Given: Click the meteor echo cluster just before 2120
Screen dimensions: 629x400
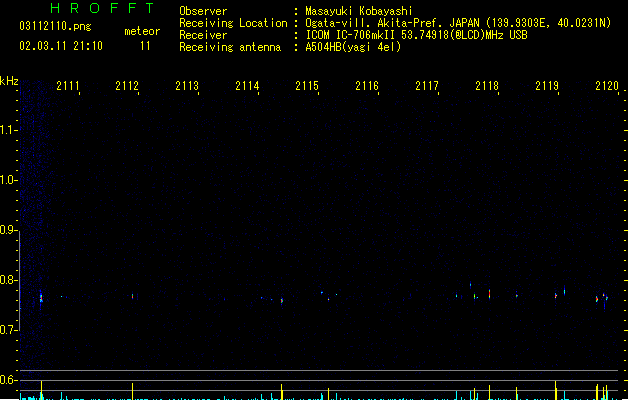Looking at the screenshot, I should (602, 299).
